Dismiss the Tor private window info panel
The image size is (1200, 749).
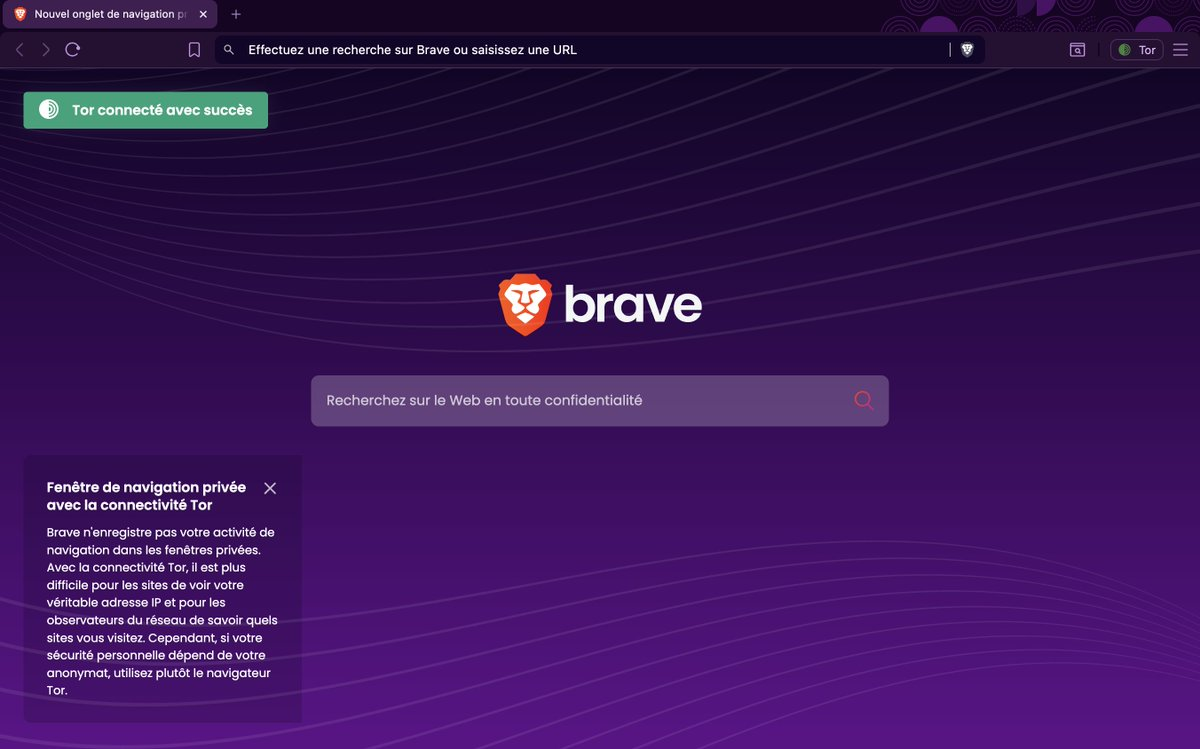pyautogui.click(x=270, y=488)
